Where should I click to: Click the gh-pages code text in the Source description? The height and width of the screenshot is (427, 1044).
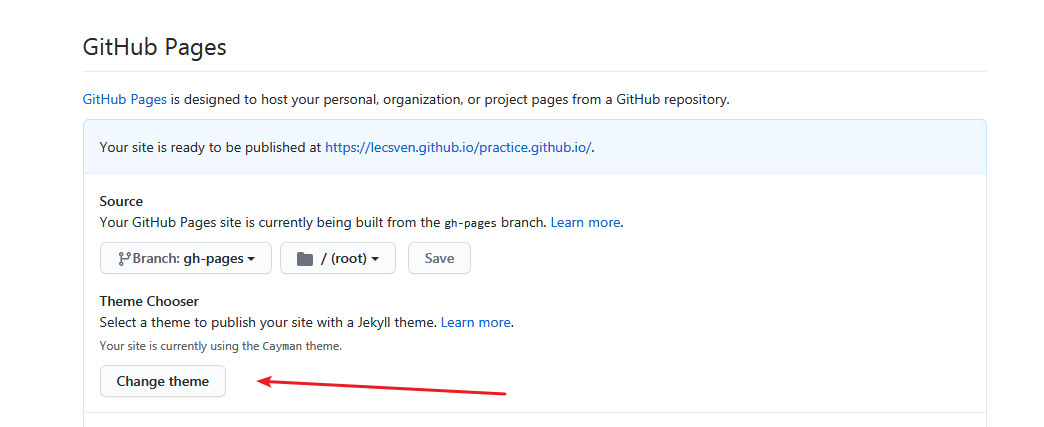470,223
